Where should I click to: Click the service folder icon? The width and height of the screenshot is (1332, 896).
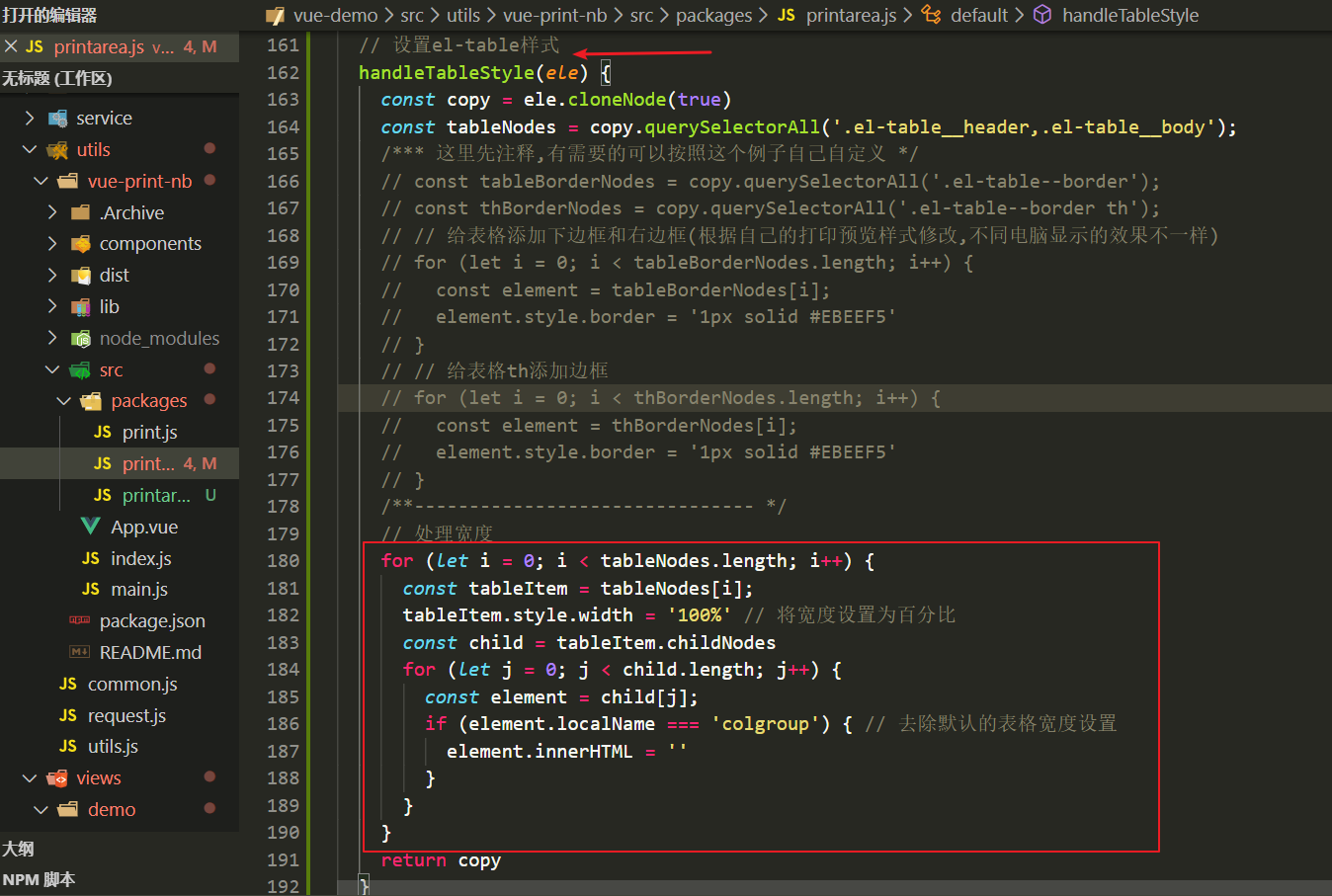58,118
